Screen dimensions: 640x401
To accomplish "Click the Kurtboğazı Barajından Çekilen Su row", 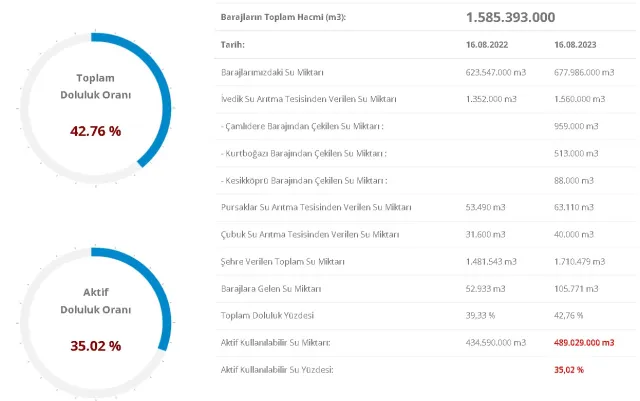I will tap(303, 153).
